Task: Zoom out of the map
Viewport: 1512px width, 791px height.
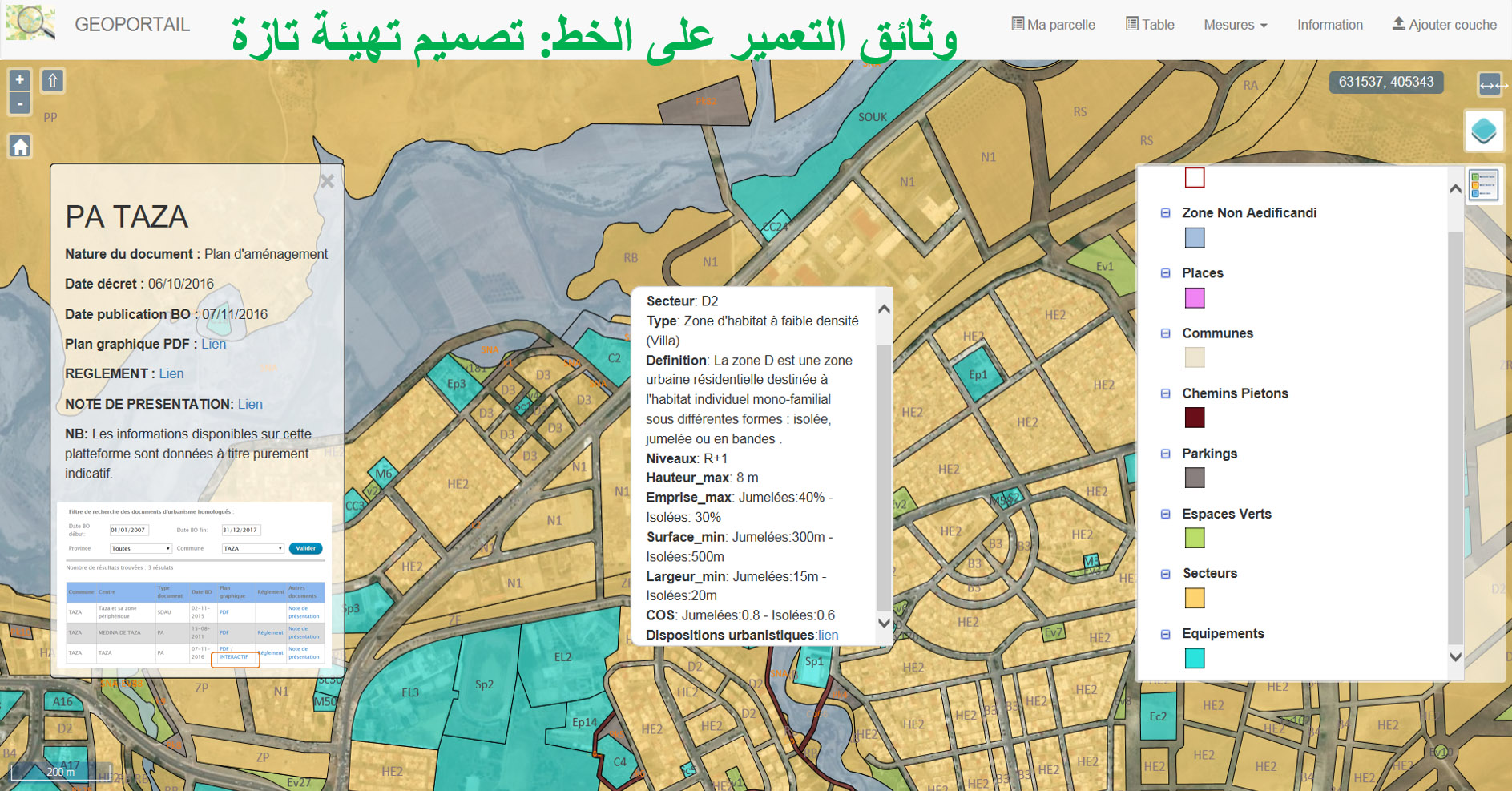Action: (20, 103)
